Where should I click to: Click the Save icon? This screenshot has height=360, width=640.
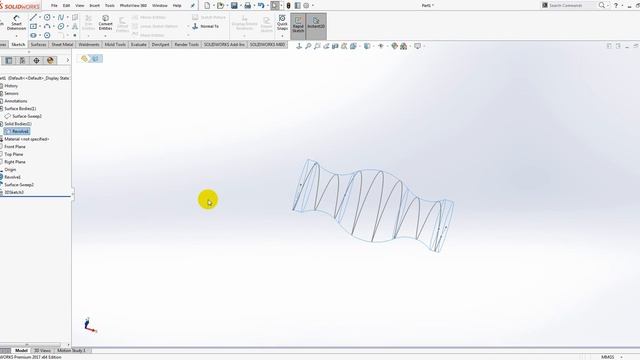tap(234, 5)
